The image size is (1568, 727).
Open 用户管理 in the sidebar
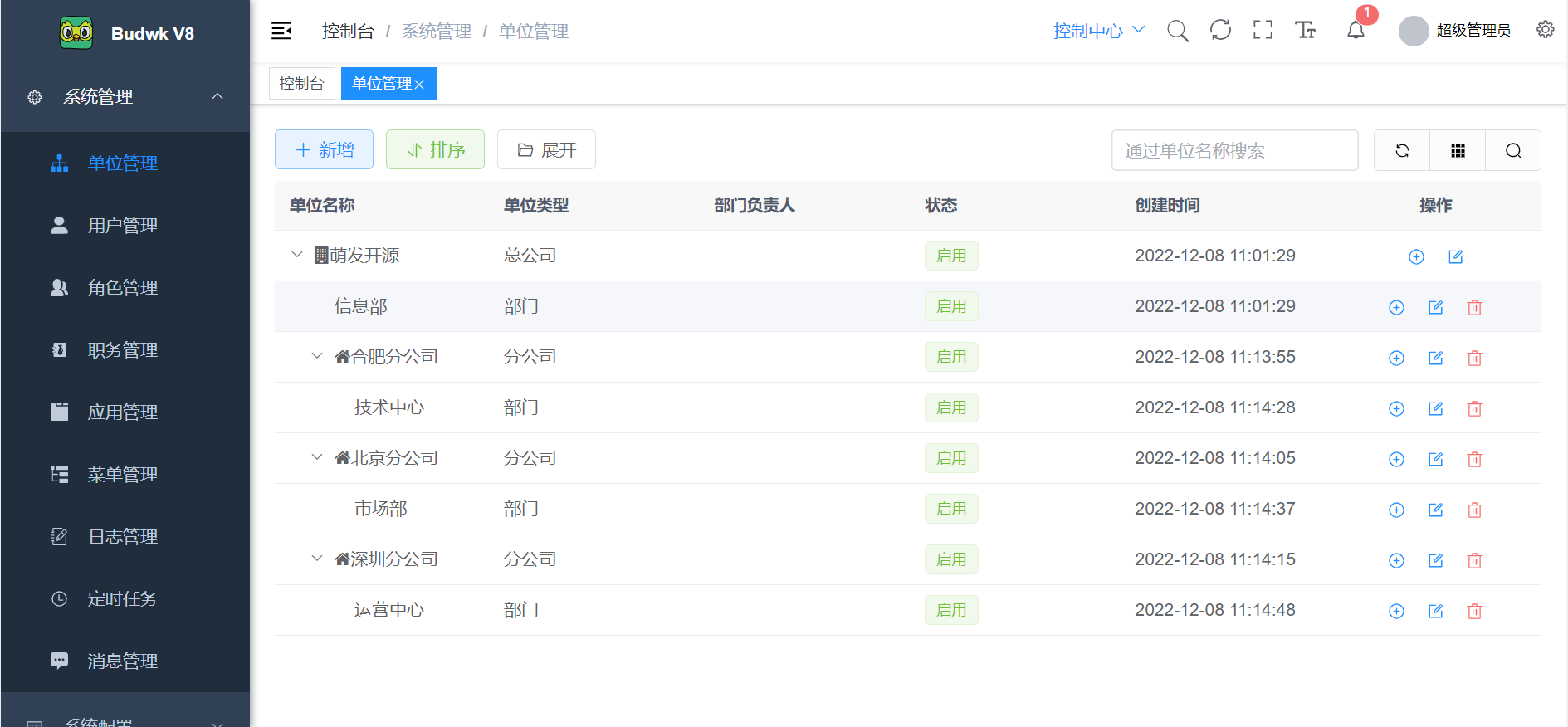[122, 226]
